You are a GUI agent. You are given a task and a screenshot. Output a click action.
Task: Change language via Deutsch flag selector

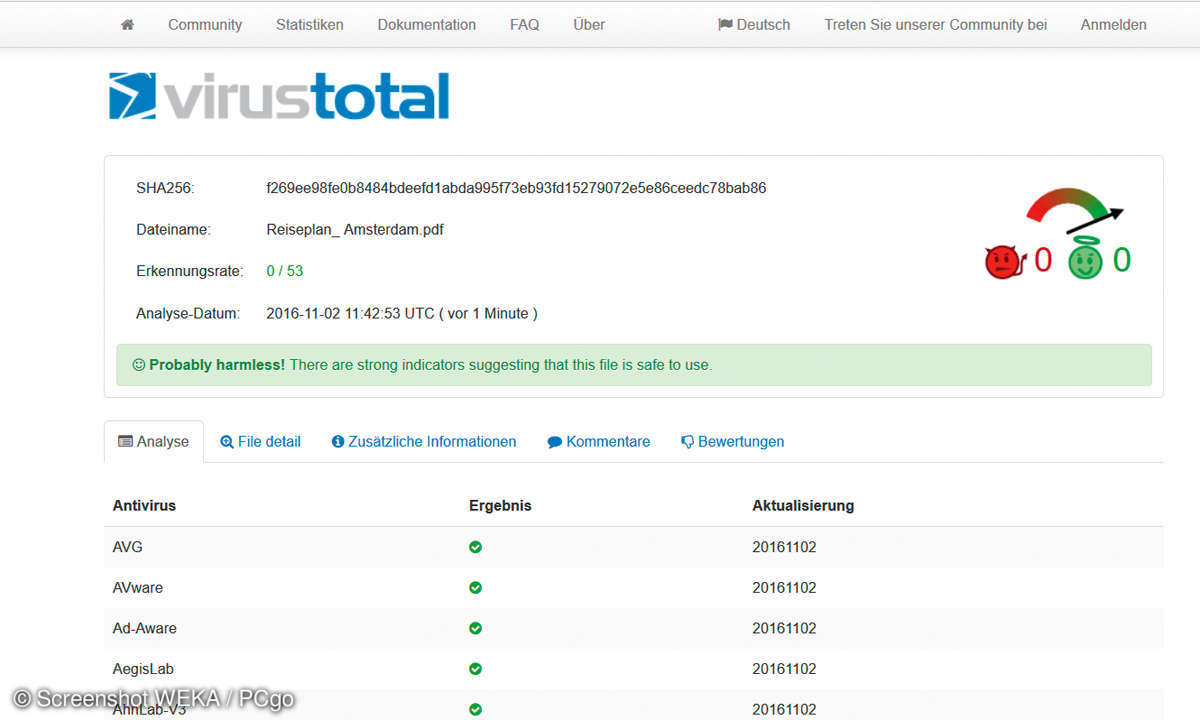[x=754, y=25]
